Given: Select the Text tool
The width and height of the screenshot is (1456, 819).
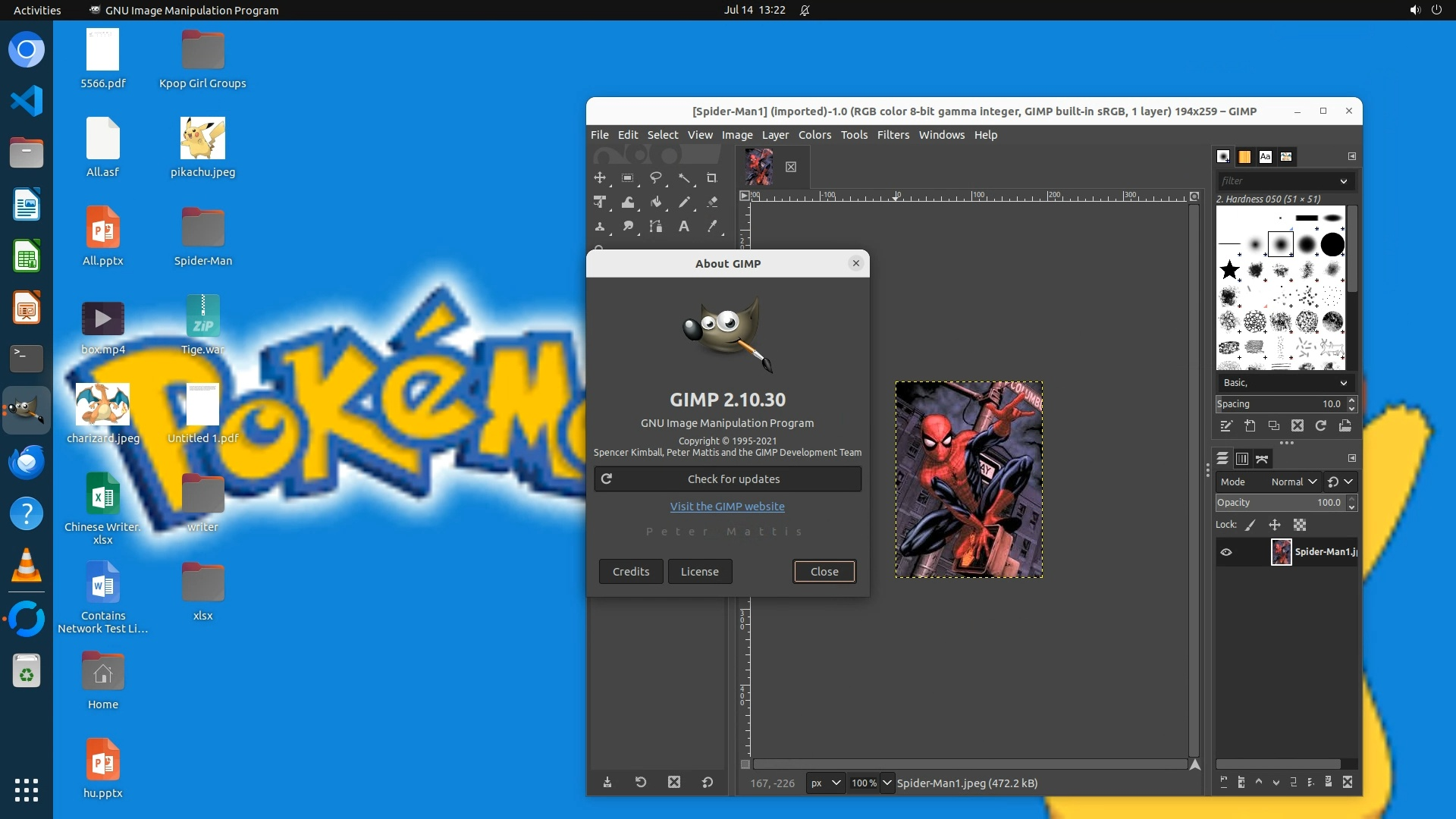Looking at the screenshot, I should click(683, 226).
